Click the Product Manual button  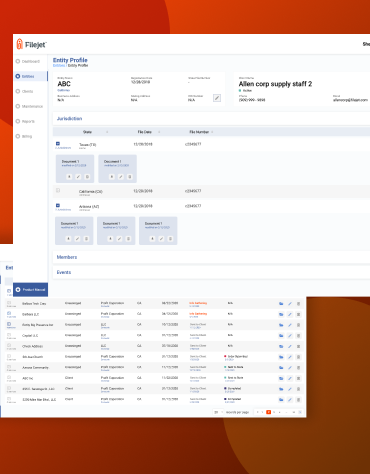30,290
